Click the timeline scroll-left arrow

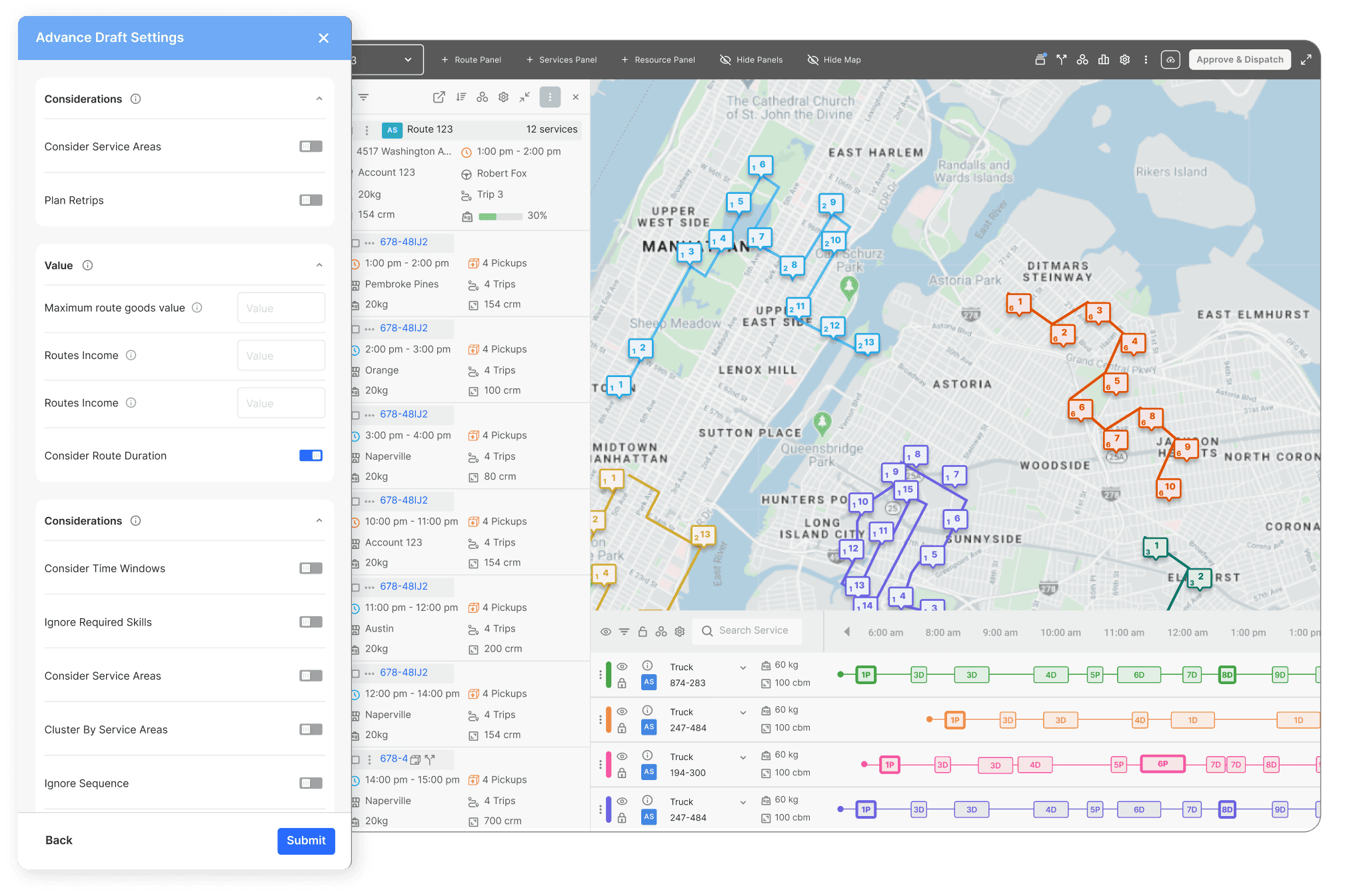(x=846, y=632)
